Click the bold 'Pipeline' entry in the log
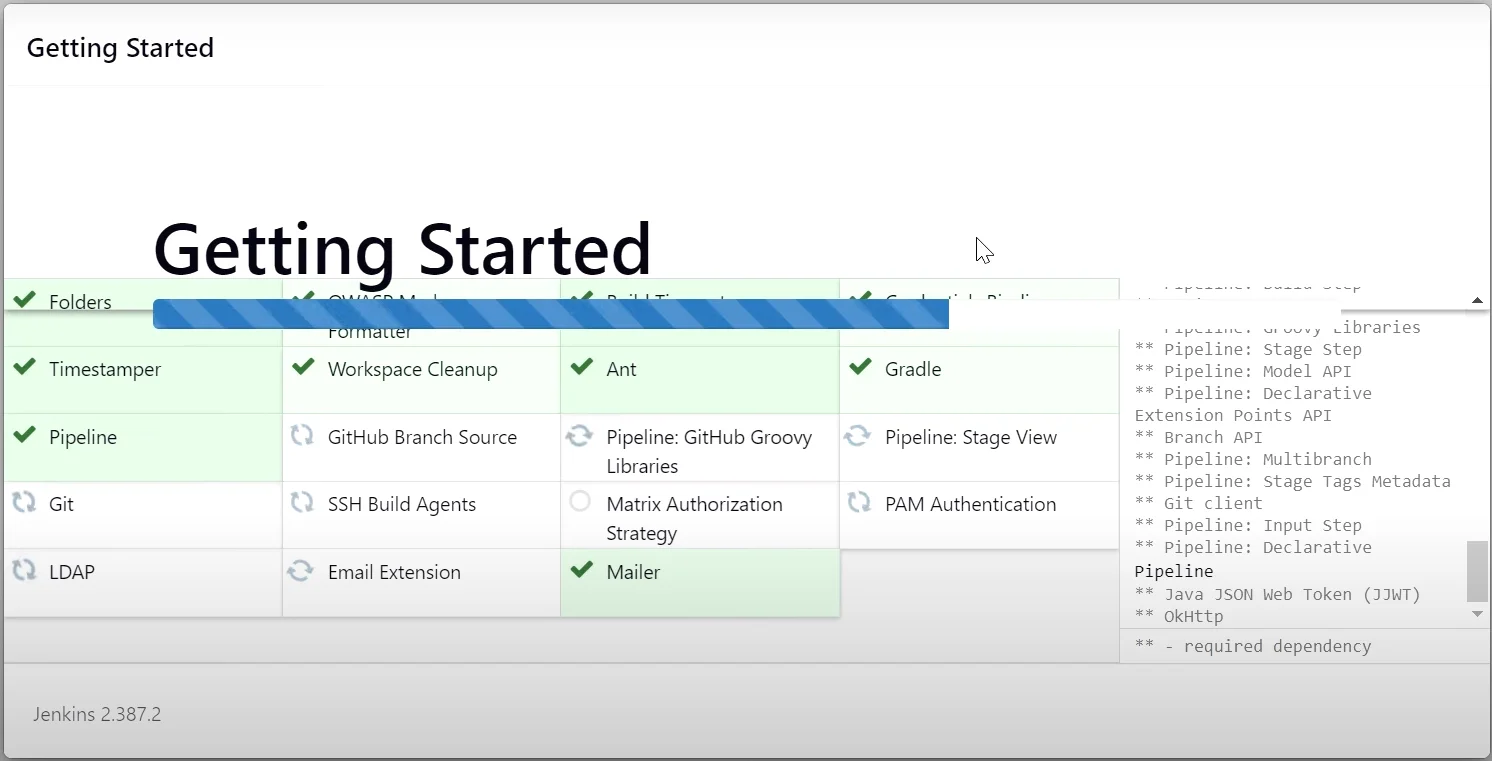Viewport: 1492px width, 761px height. coord(1174,571)
